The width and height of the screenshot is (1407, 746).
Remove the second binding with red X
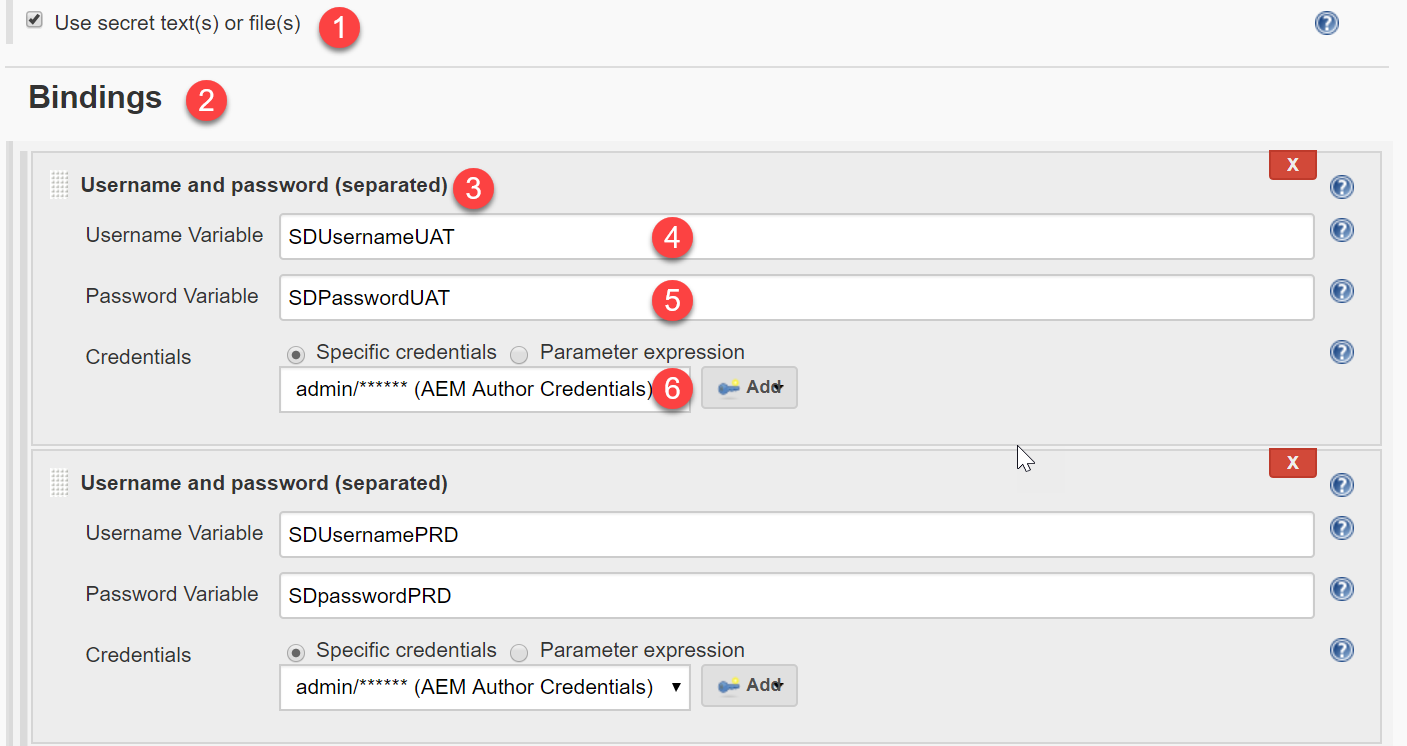[x=1292, y=463]
